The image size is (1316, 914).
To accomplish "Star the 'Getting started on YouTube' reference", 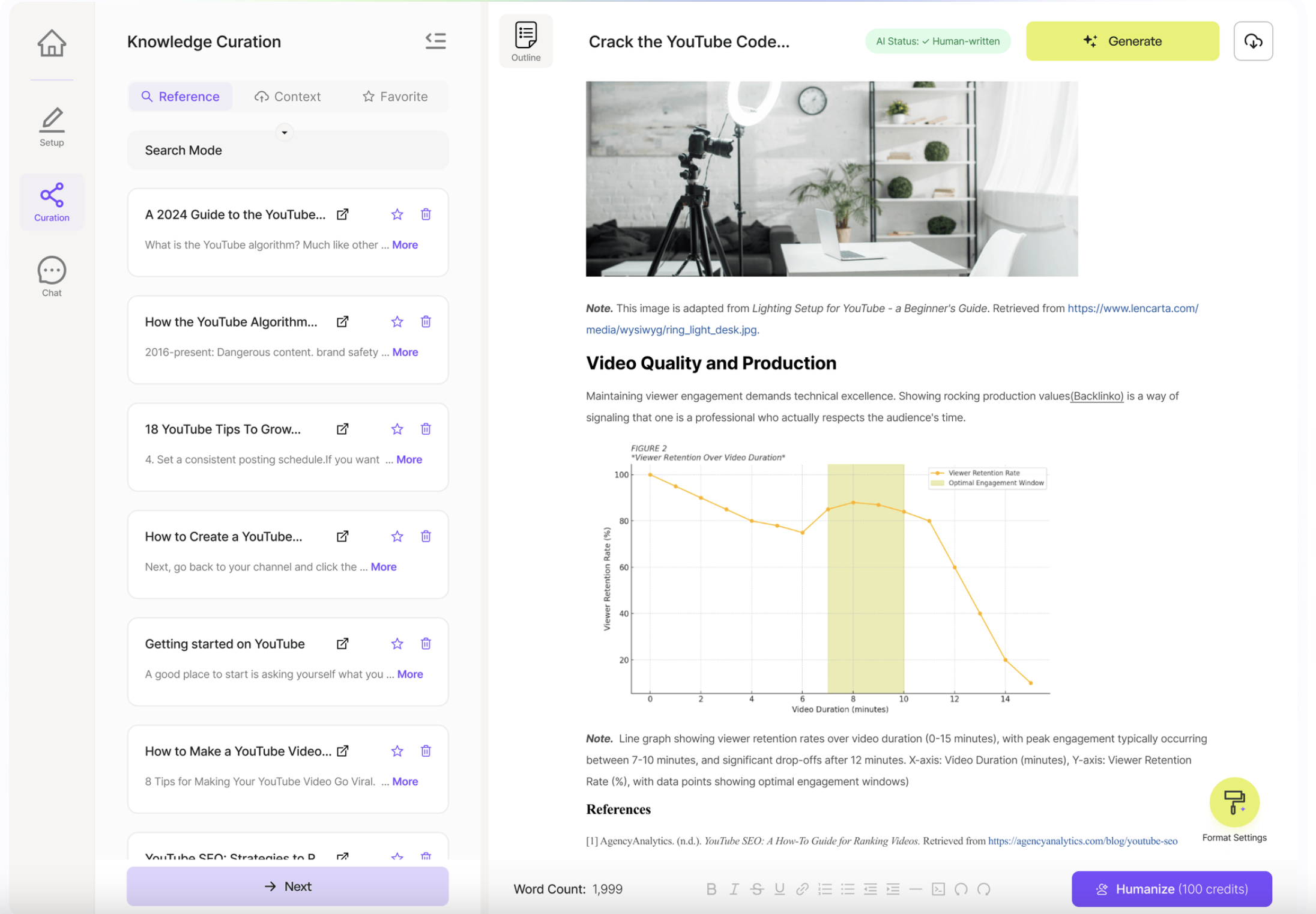I will 397,644.
